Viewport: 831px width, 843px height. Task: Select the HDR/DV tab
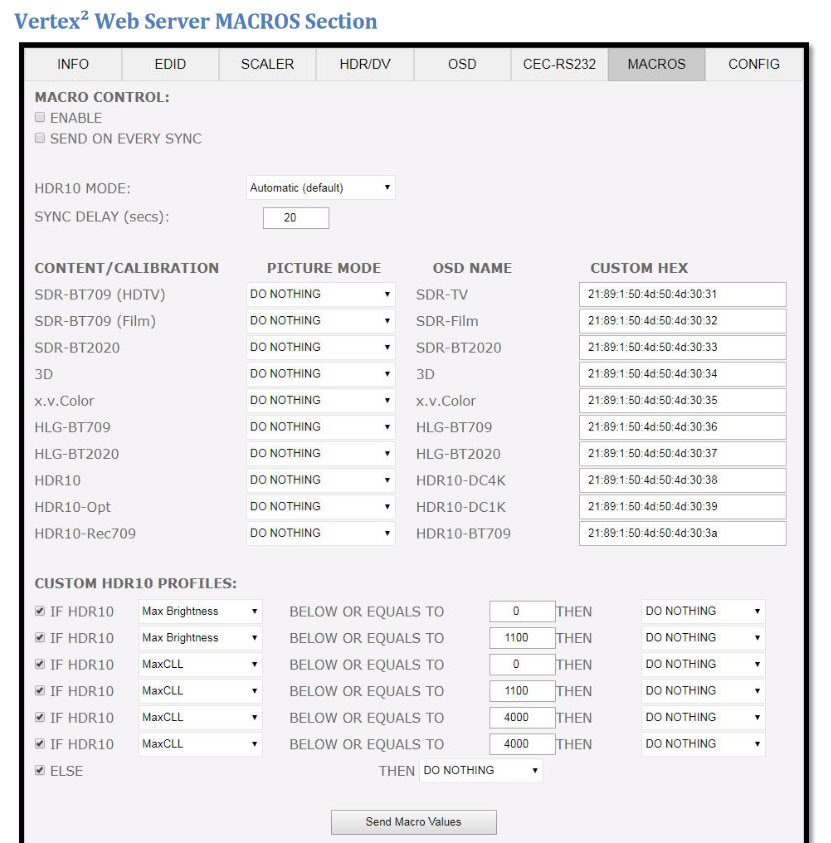365,64
